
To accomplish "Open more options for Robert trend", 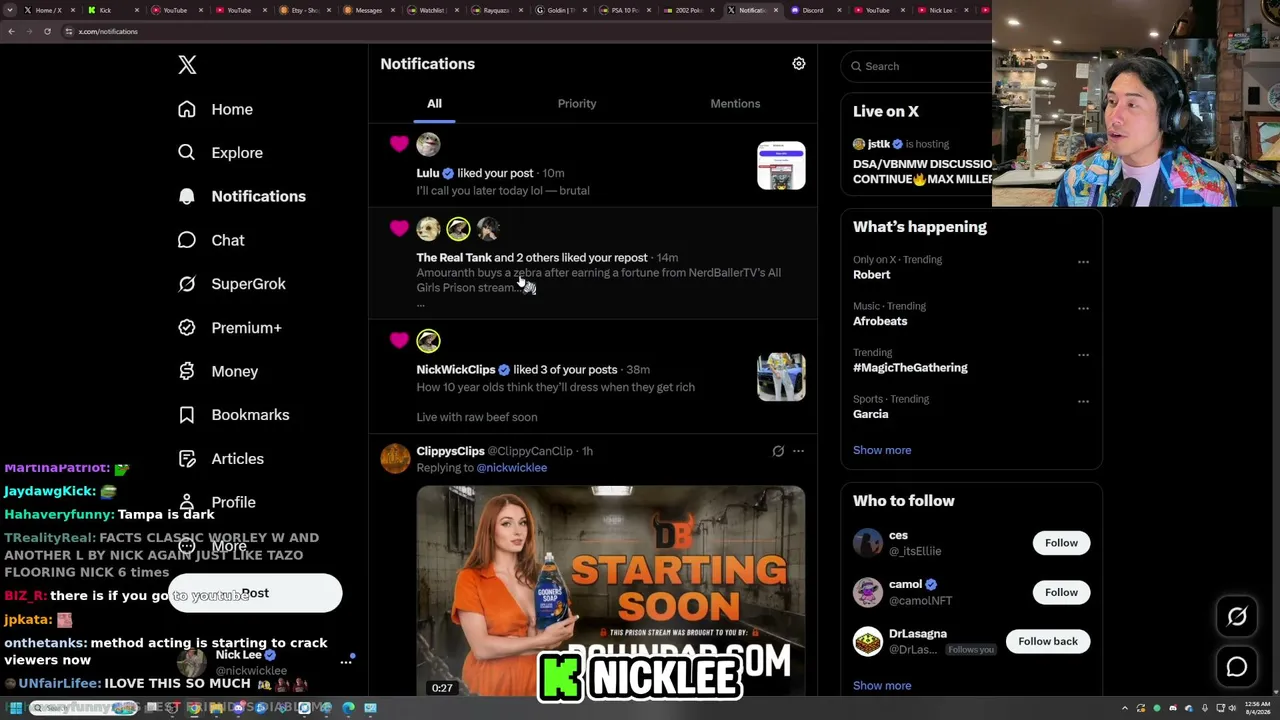I will tap(1083, 262).
